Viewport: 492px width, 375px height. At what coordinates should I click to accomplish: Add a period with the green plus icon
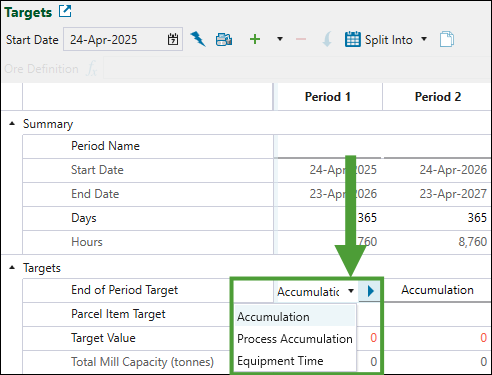tap(255, 39)
